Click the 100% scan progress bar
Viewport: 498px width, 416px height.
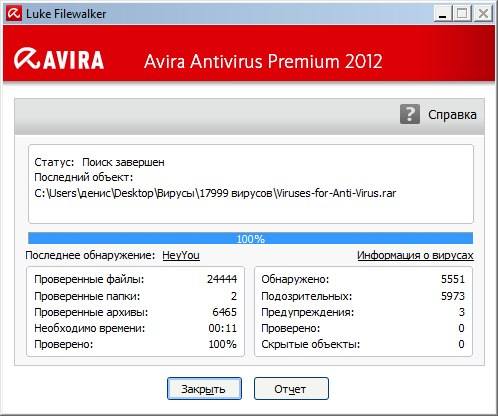coord(250,238)
